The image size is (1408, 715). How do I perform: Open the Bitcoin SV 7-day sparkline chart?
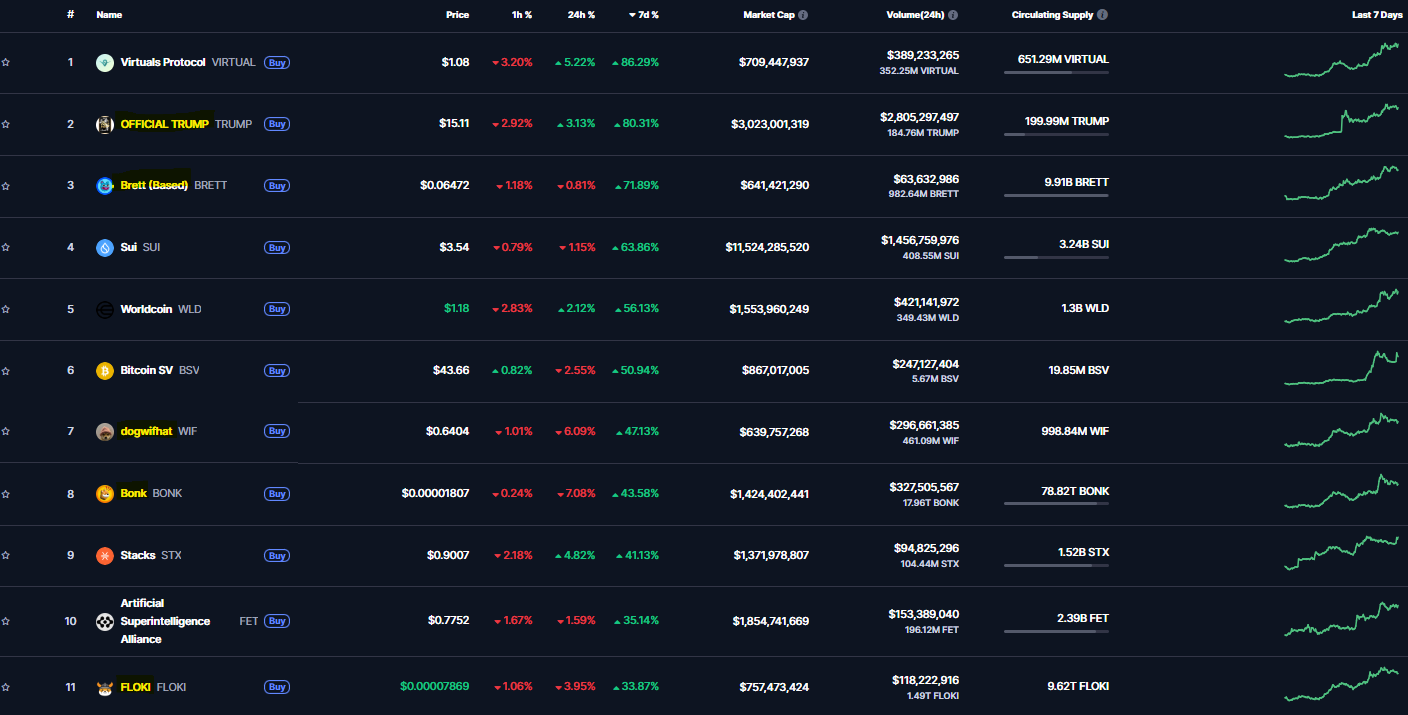click(1341, 369)
